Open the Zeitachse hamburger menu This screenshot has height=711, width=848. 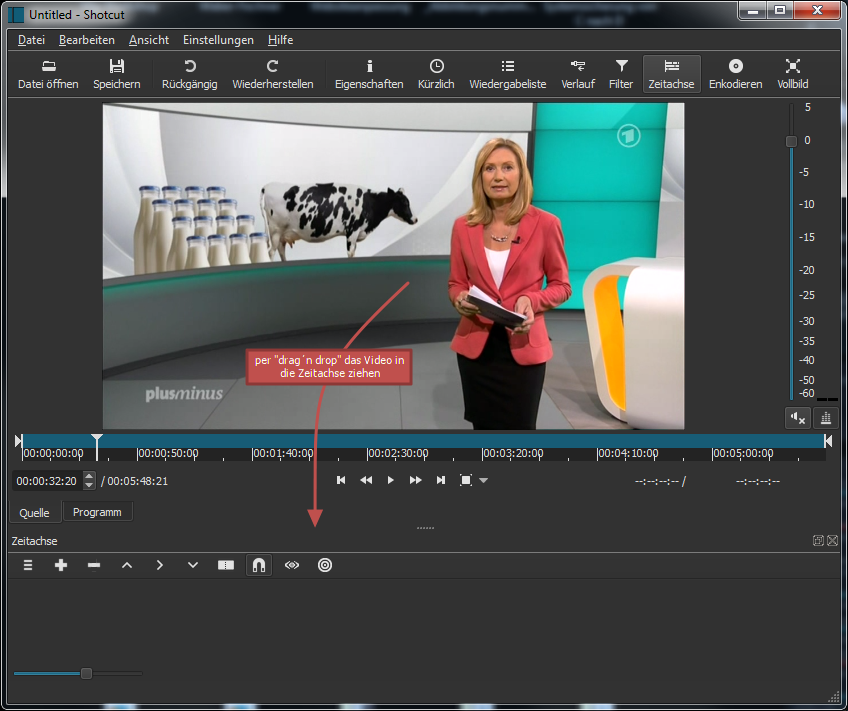pos(28,565)
